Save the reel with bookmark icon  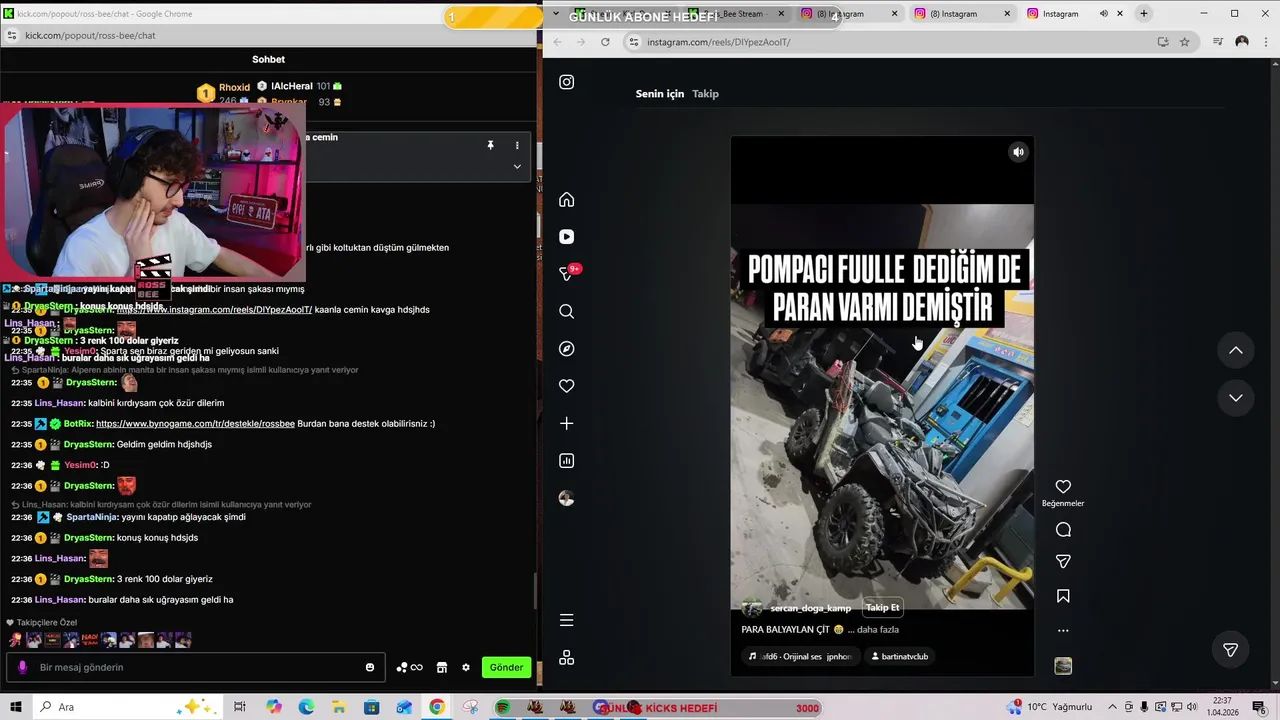click(x=1063, y=596)
